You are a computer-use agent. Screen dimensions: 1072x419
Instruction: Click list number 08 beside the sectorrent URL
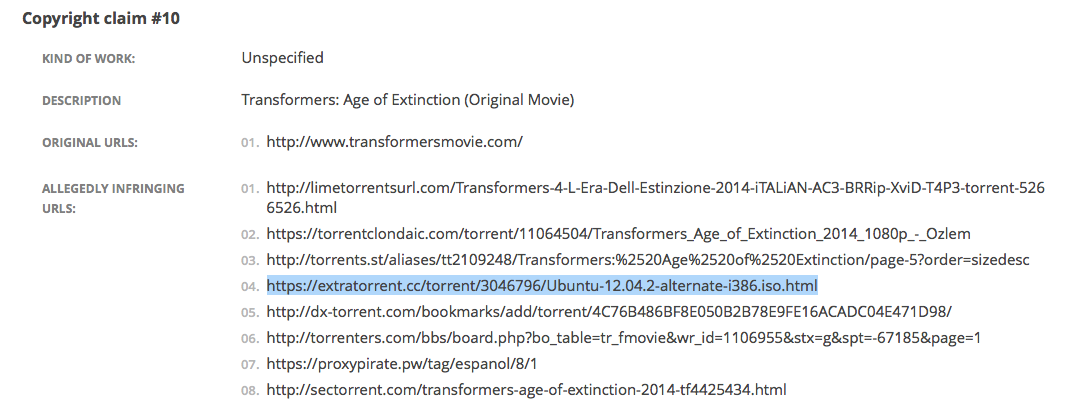[x=249, y=390]
